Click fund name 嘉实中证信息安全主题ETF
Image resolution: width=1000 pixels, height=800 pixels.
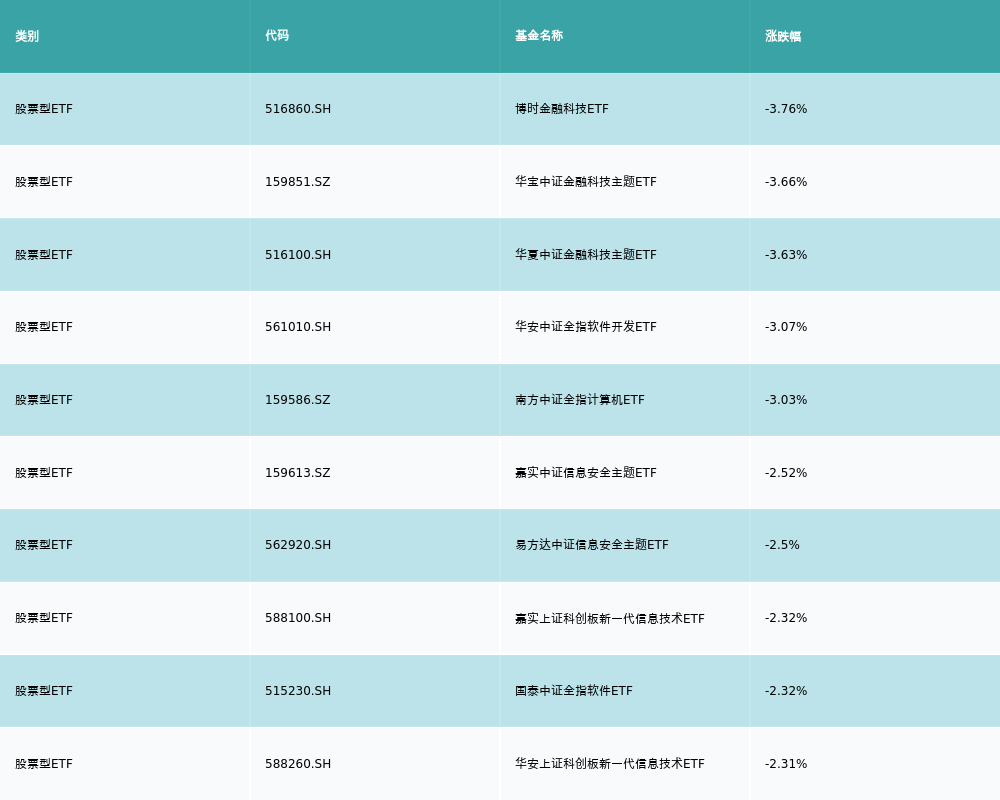pyautogui.click(x=585, y=473)
